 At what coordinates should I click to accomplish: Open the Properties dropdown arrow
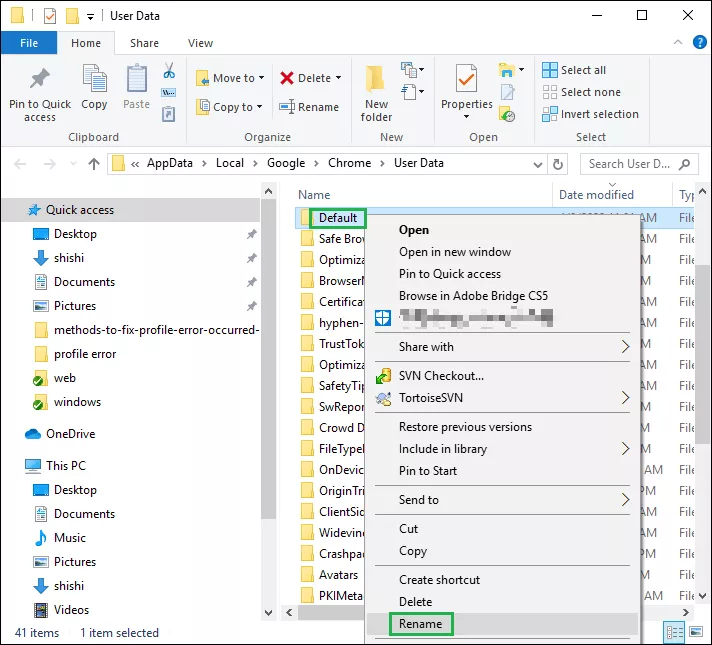tap(466, 117)
